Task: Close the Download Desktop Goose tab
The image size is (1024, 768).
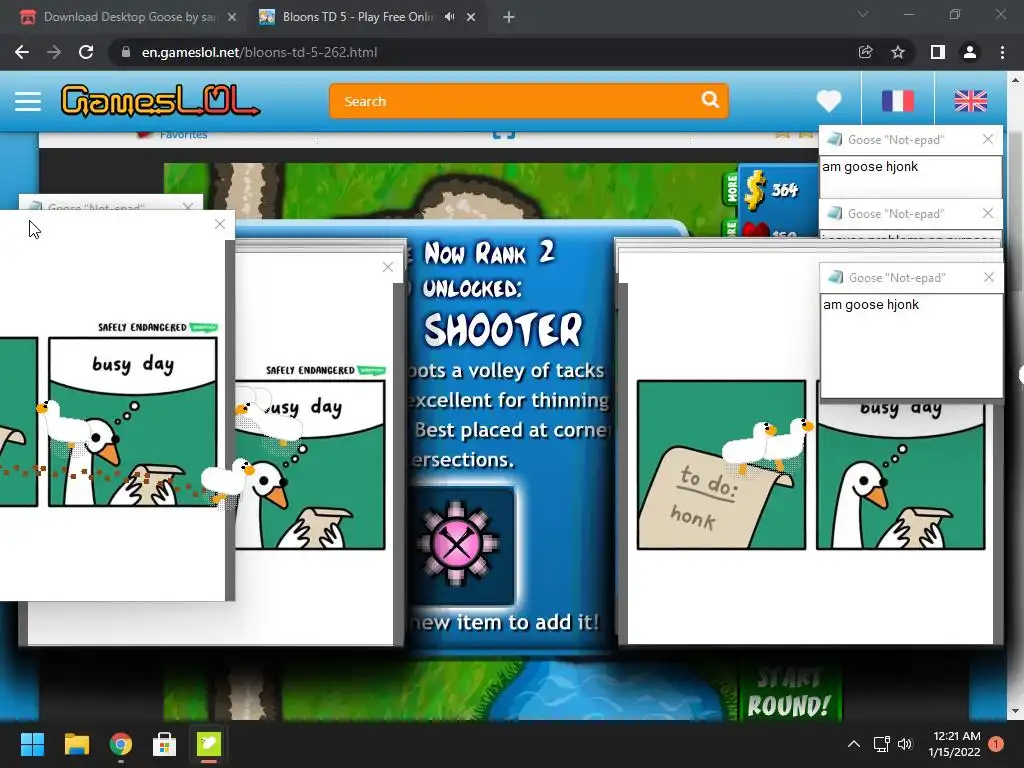Action: 232,18
